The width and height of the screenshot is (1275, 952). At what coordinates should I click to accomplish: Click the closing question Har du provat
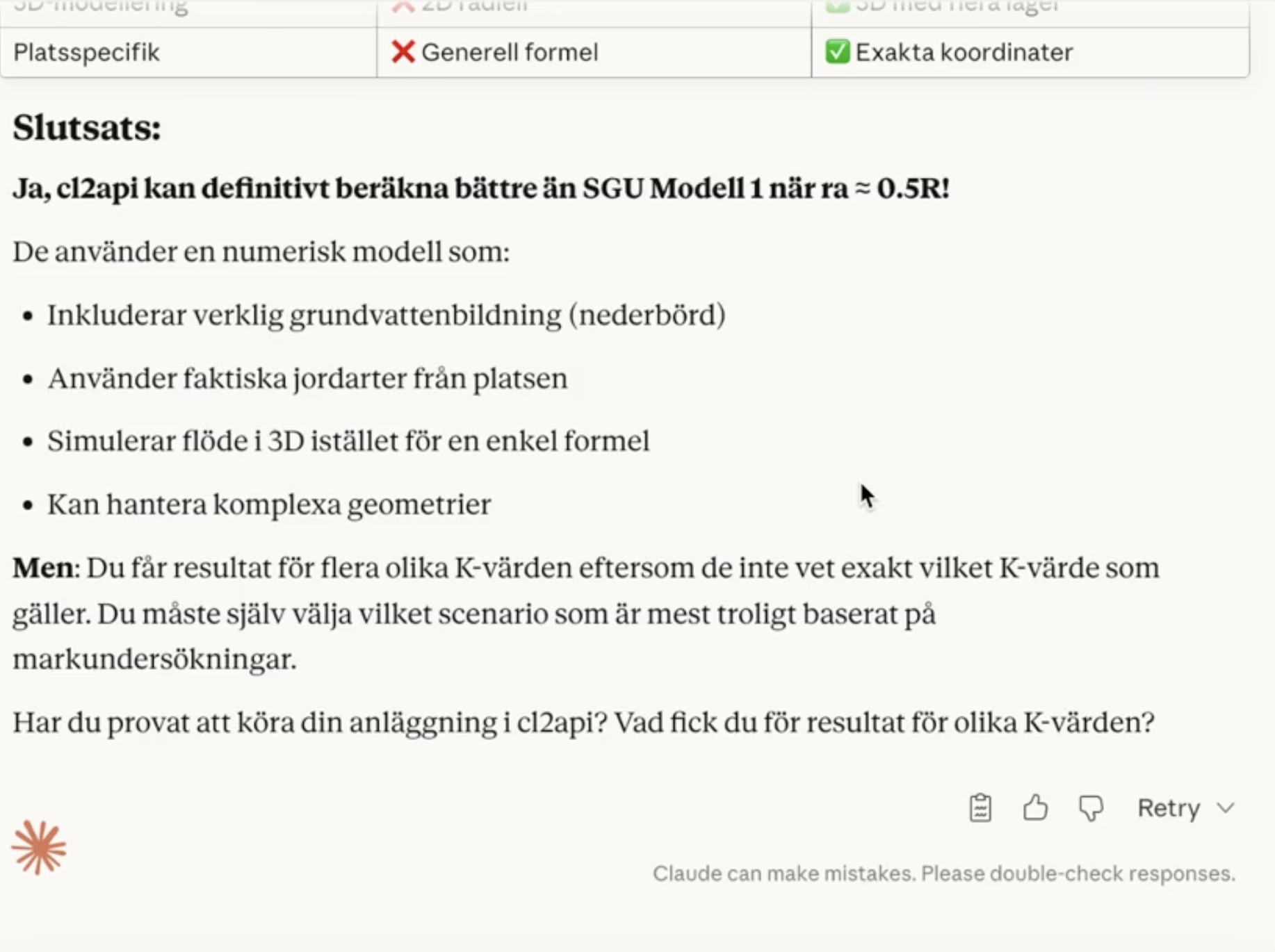pyautogui.click(x=583, y=723)
